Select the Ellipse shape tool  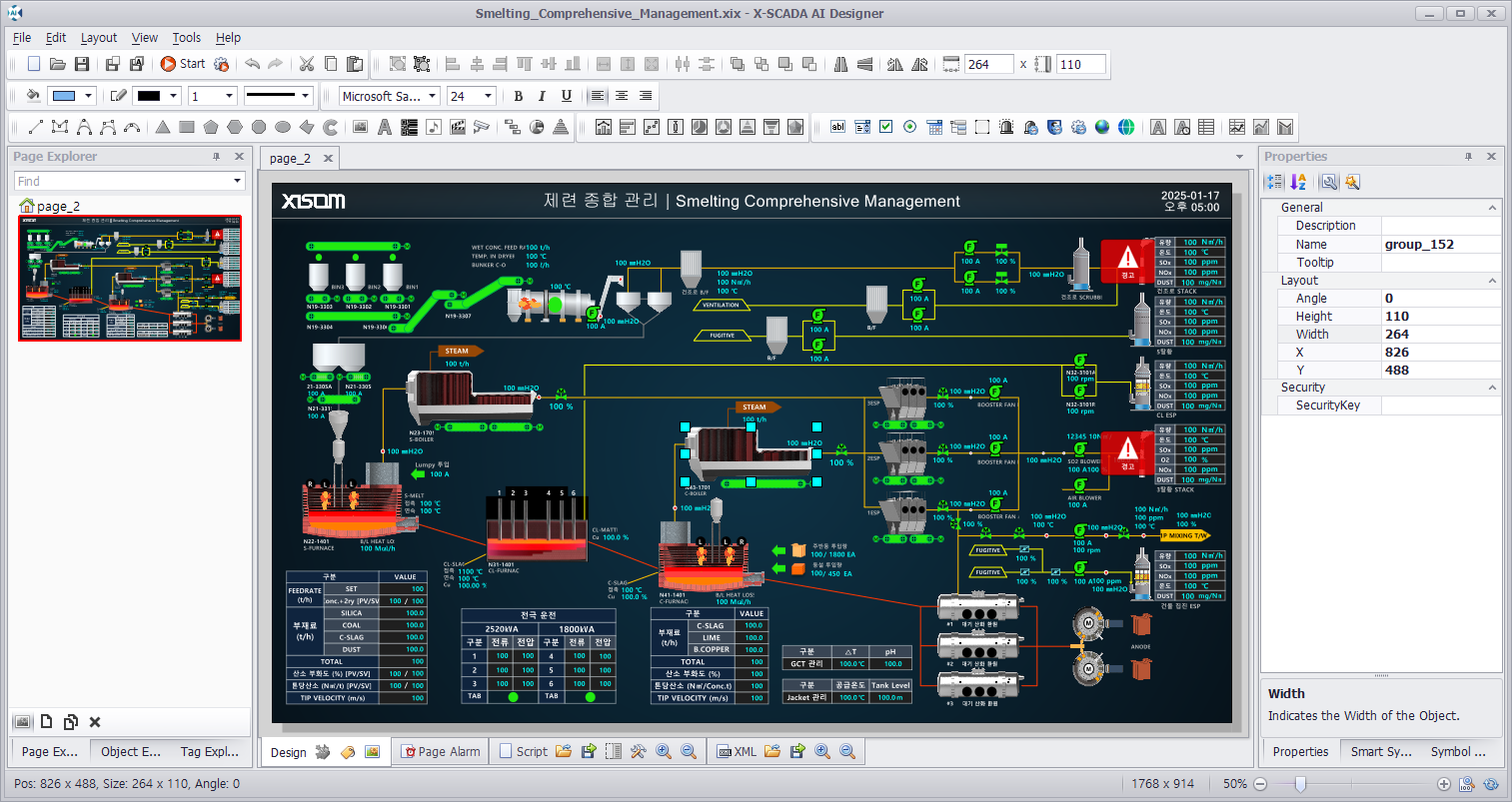click(x=283, y=127)
